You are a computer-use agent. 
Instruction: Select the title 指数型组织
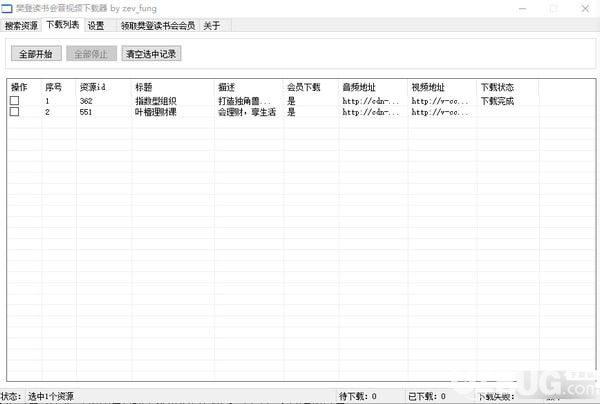click(156, 101)
